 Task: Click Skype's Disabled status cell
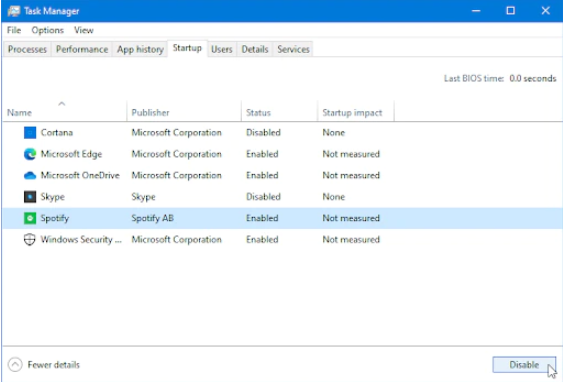(x=263, y=197)
